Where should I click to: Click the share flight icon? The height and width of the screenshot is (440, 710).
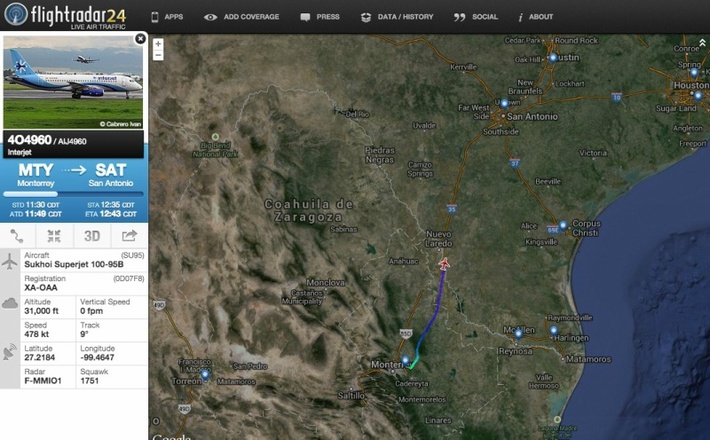129,236
